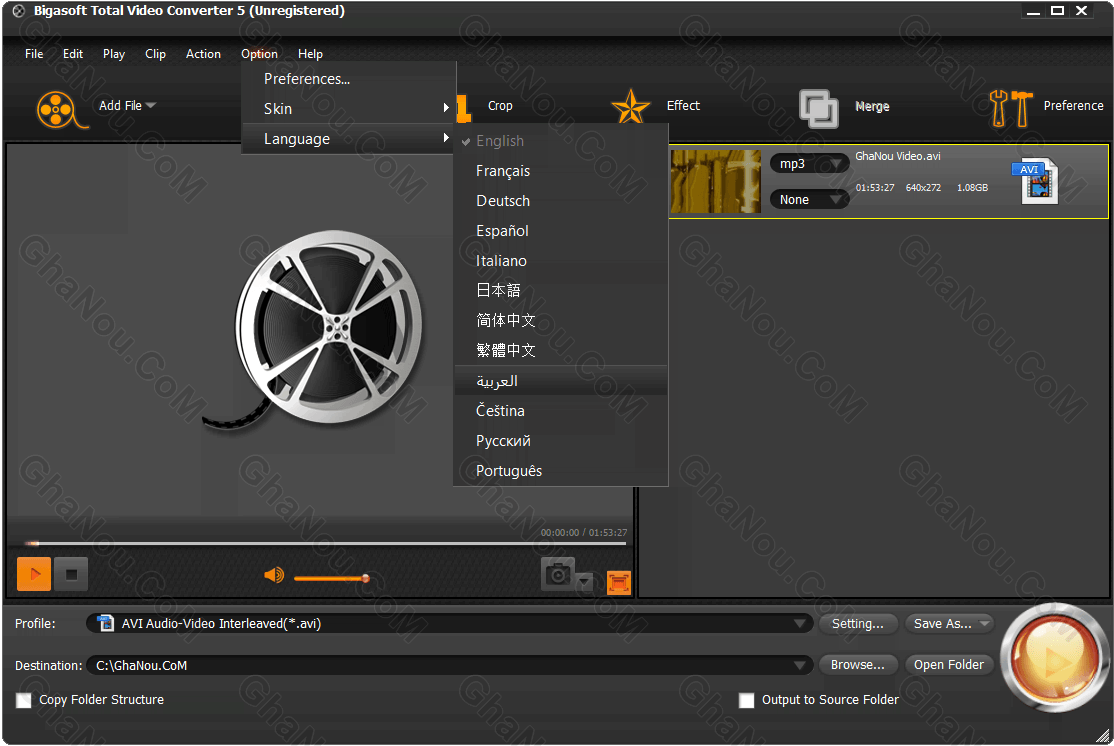Click the Crop toolbar button
The image size is (1114, 746).
(x=500, y=105)
